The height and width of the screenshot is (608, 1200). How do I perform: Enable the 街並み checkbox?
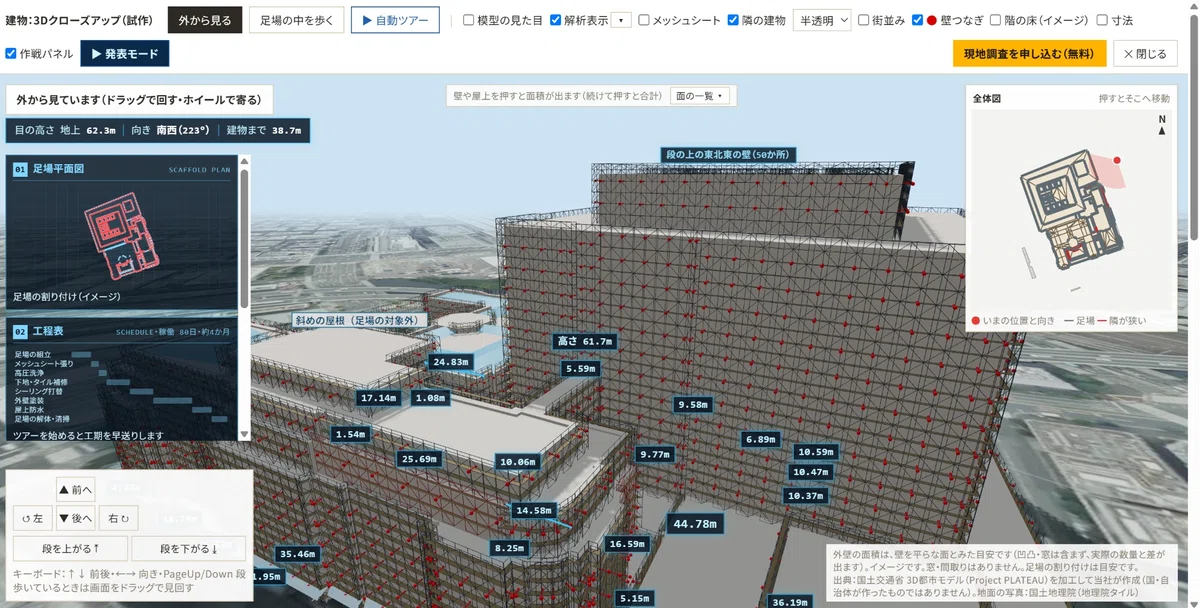(x=864, y=20)
